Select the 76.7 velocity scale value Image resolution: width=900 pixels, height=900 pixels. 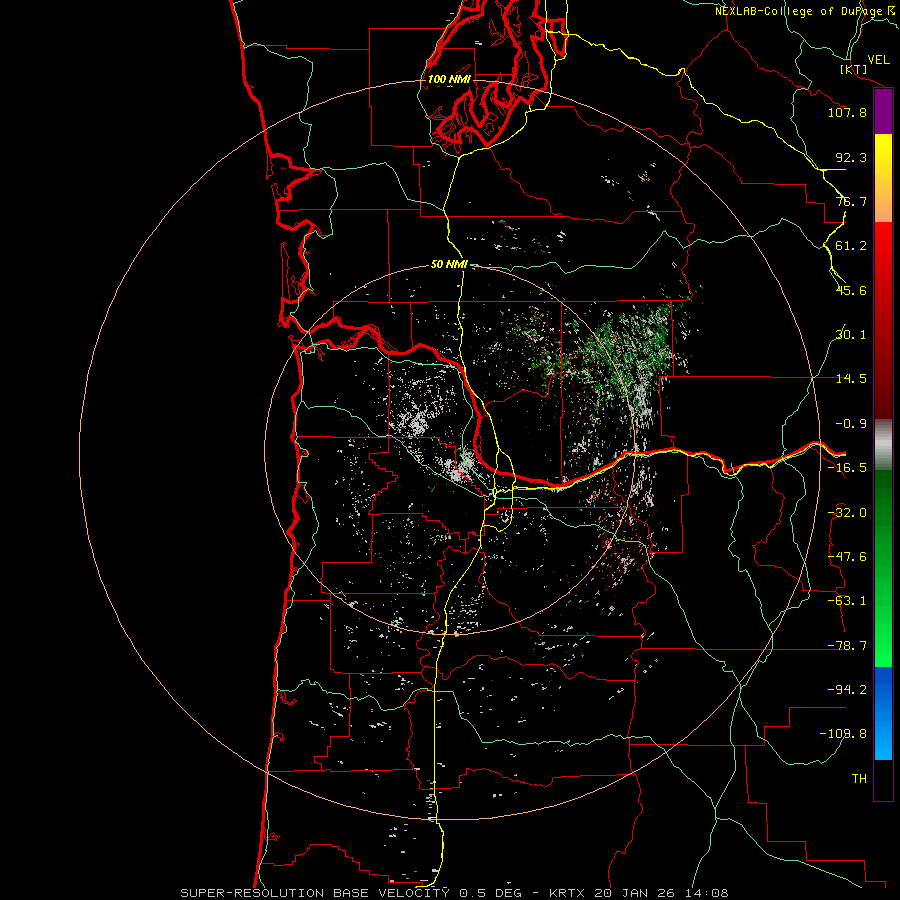[851, 201]
